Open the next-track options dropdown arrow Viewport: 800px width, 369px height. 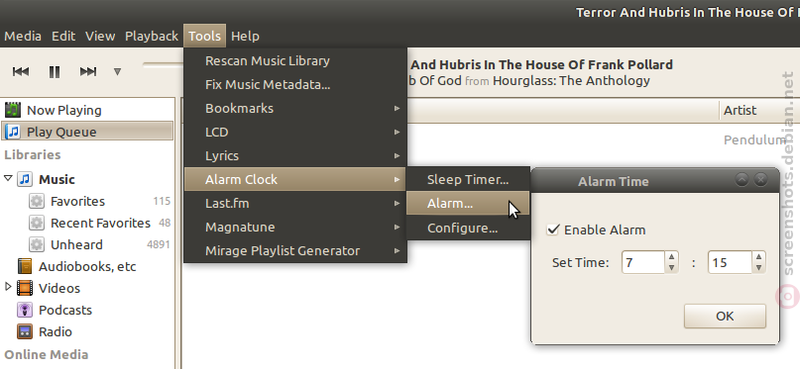pos(117,71)
